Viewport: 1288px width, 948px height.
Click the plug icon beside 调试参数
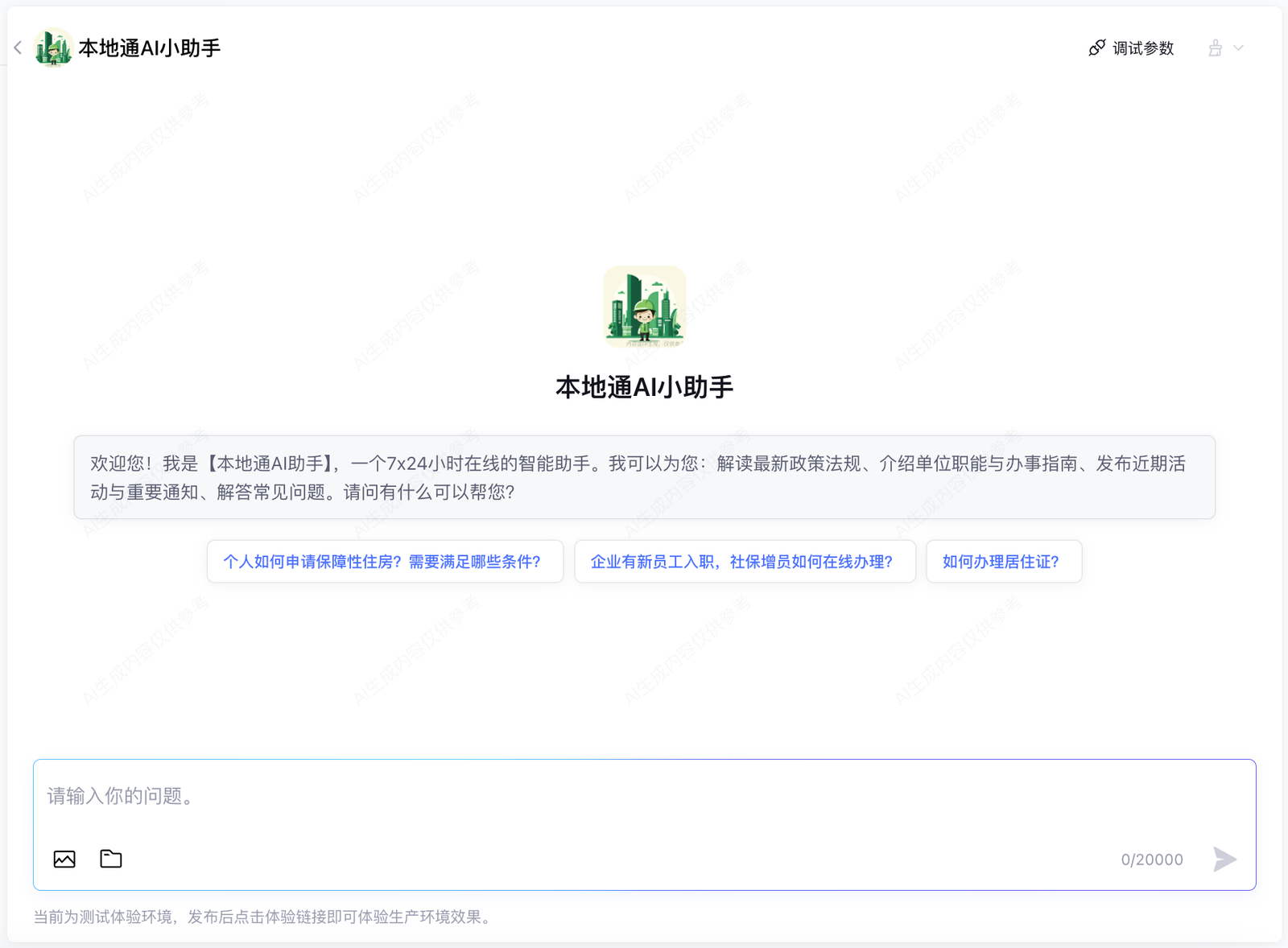[1096, 48]
